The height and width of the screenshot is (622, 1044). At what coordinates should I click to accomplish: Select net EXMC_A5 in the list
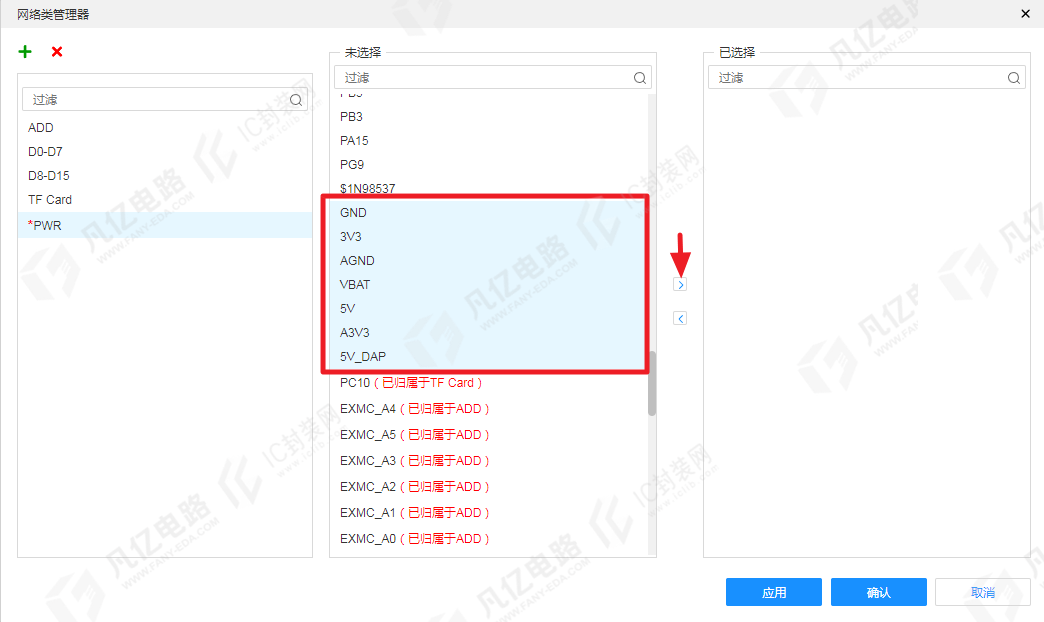pos(489,435)
